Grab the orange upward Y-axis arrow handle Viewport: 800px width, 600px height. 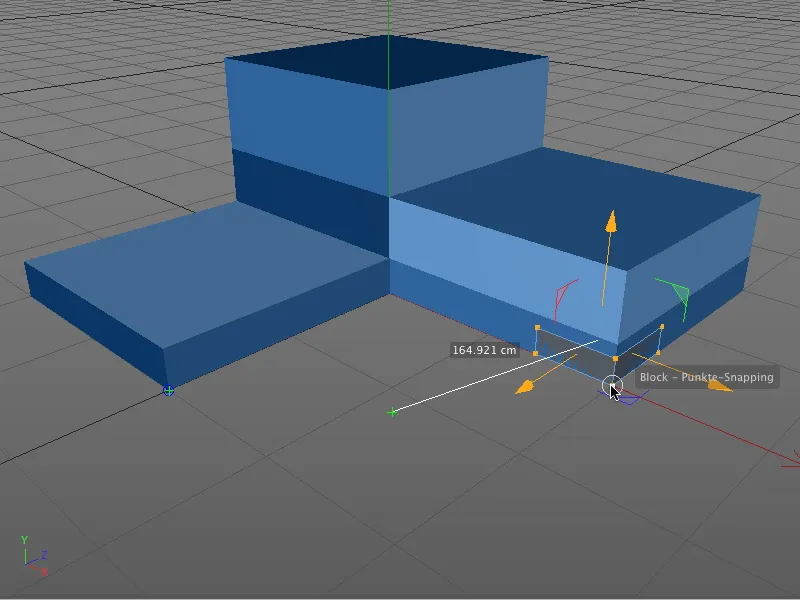coord(611,221)
